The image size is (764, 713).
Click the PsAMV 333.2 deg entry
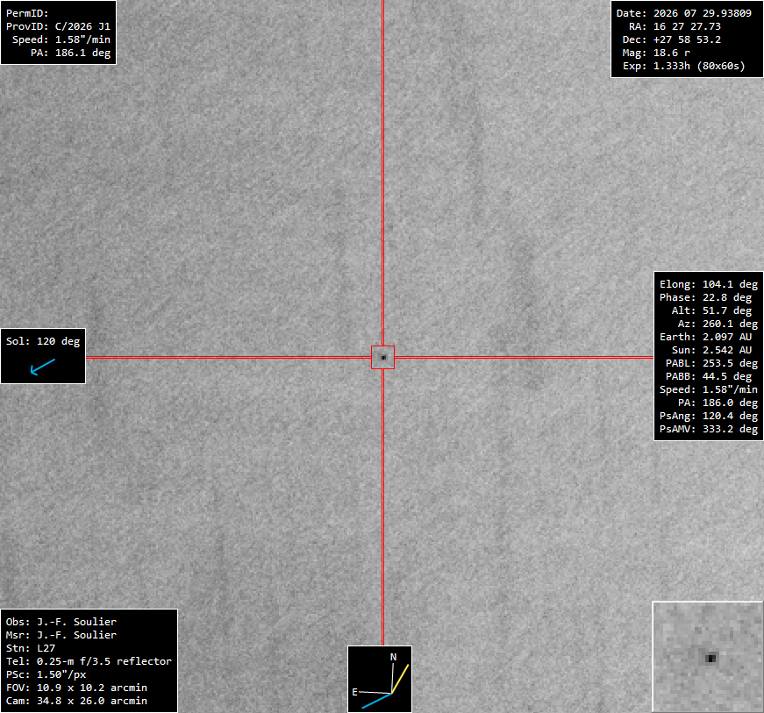(x=708, y=429)
